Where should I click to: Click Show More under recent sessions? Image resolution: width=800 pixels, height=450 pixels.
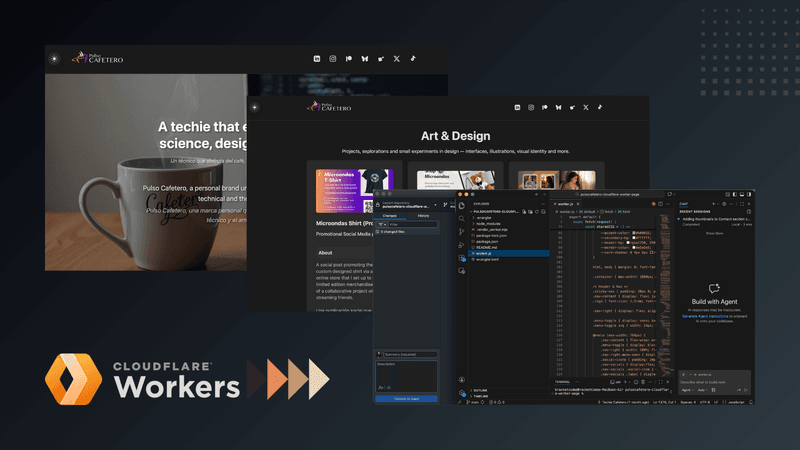pyautogui.click(x=714, y=233)
